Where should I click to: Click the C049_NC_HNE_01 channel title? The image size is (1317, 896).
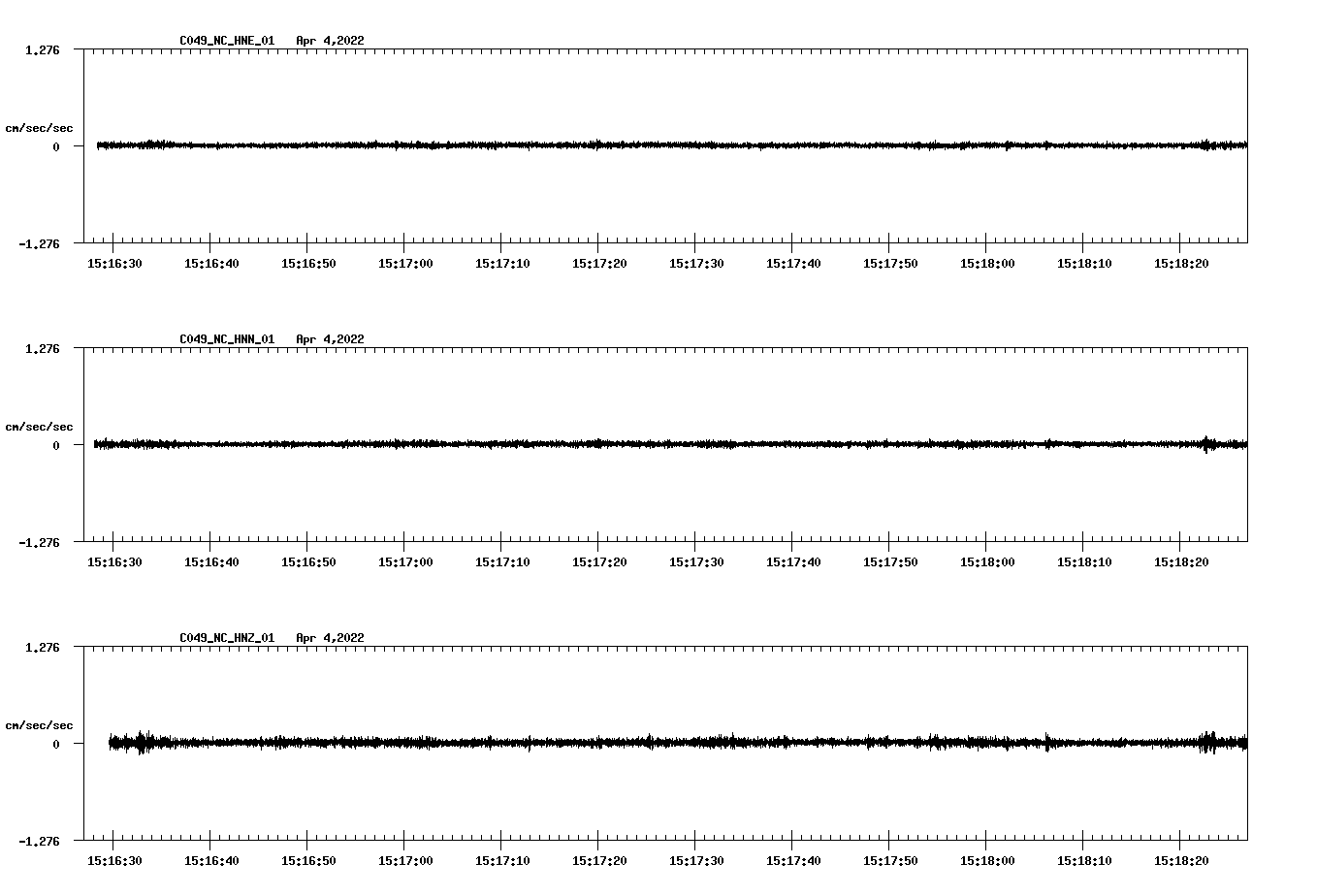point(227,41)
